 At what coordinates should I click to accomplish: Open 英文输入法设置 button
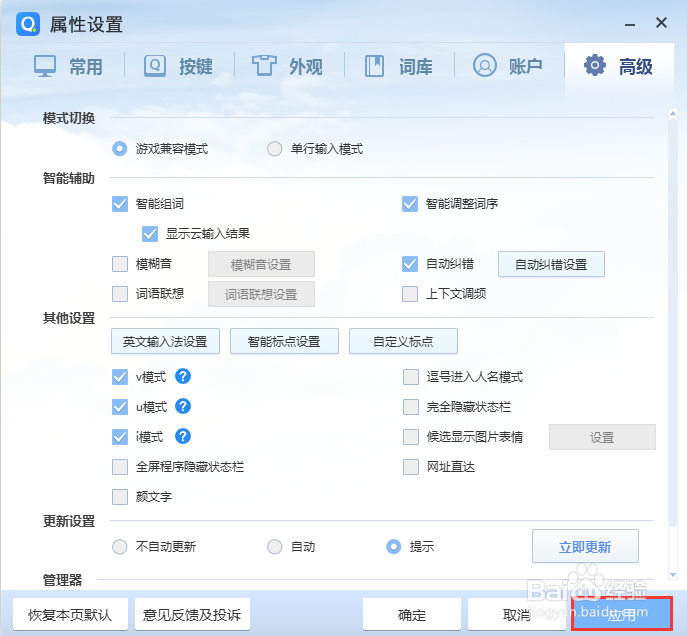click(x=165, y=341)
